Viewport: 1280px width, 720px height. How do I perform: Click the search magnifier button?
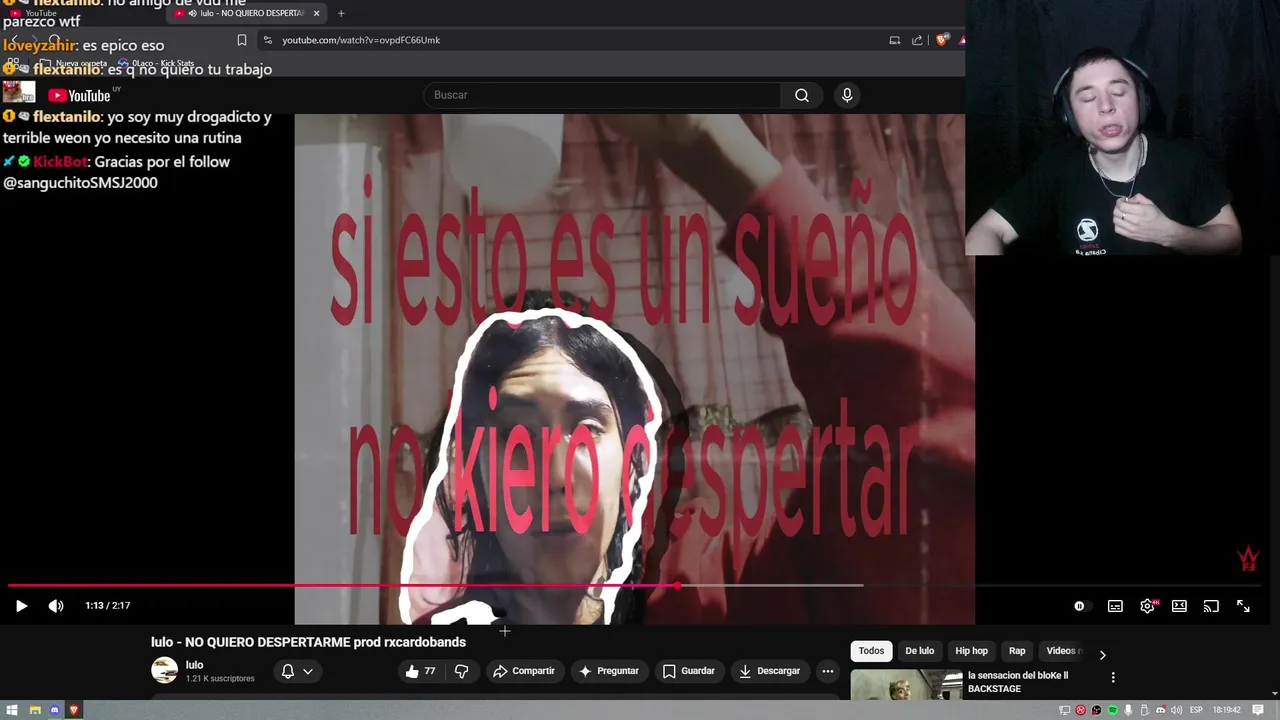pos(802,95)
